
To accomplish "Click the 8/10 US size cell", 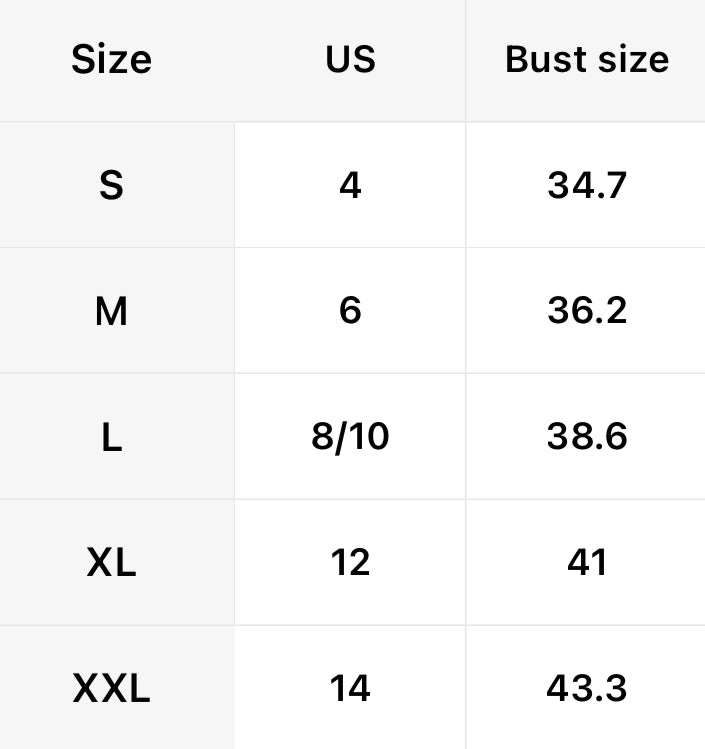I will pos(350,438).
